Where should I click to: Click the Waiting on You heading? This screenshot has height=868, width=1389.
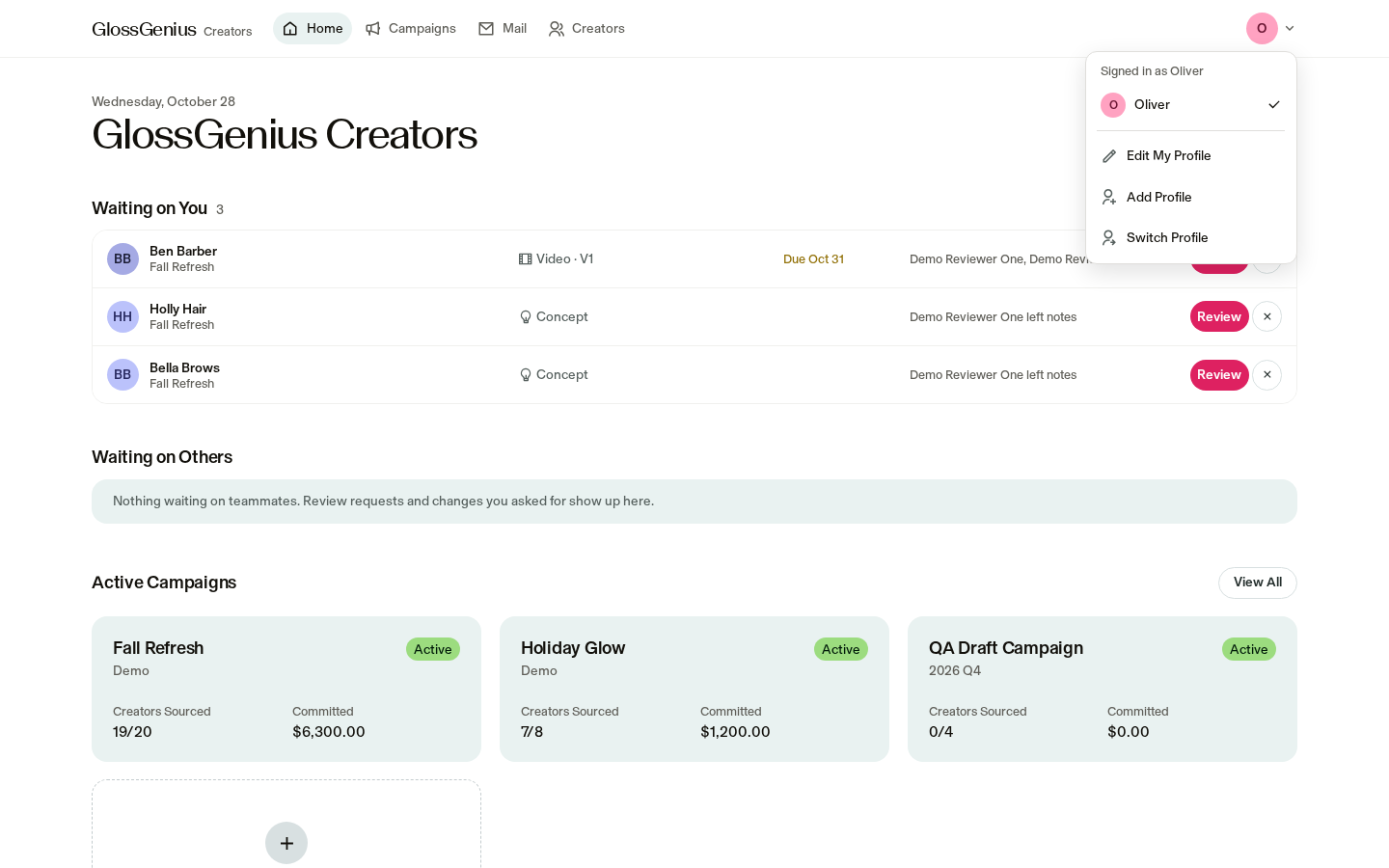pyautogui.click(x=150, y=208)
